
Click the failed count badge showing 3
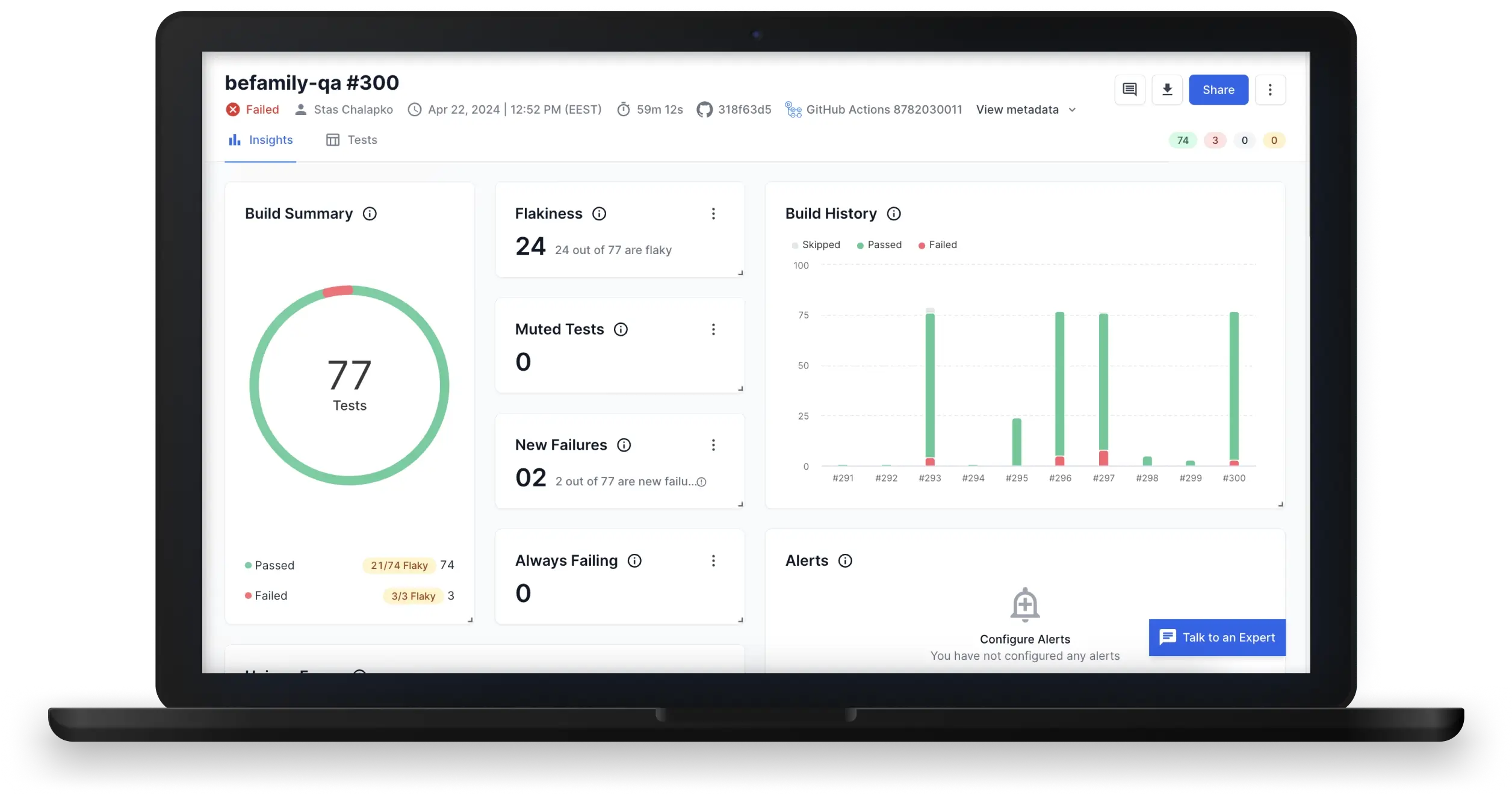1214,140
